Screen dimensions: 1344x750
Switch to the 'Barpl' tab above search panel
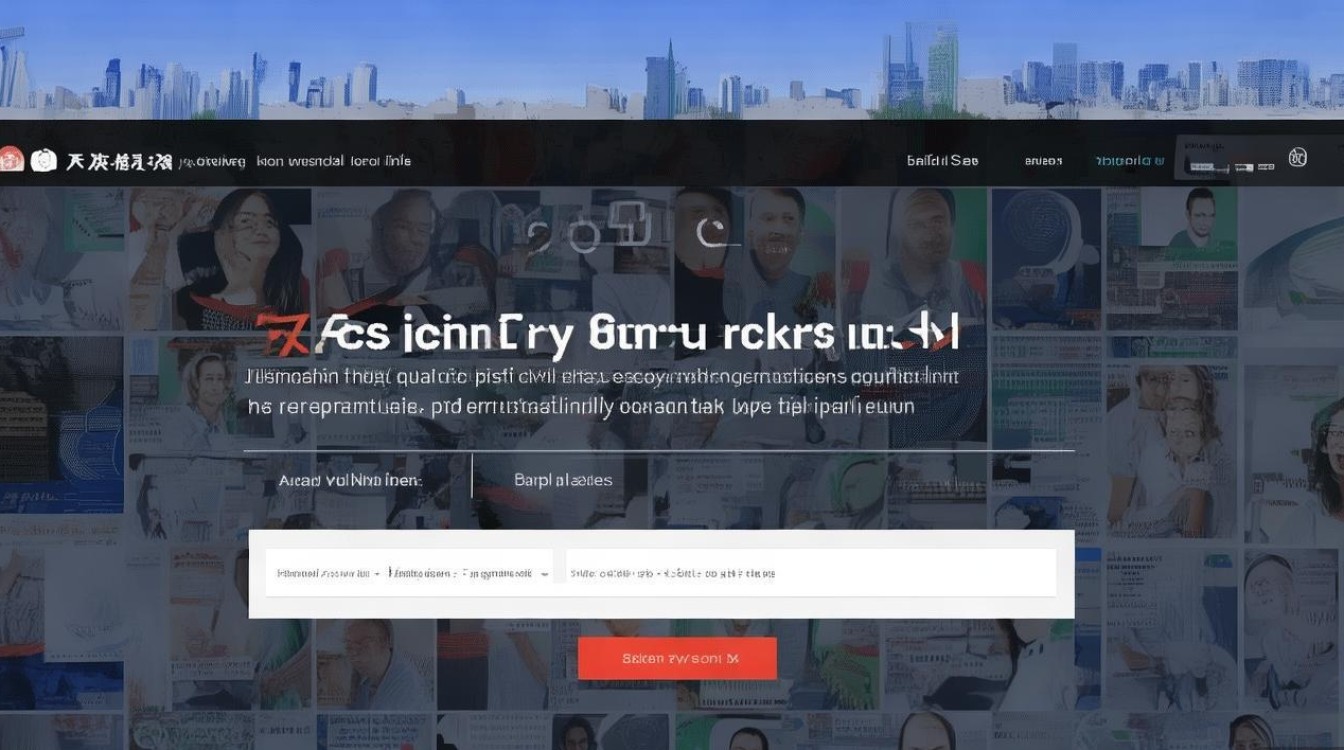563,480
